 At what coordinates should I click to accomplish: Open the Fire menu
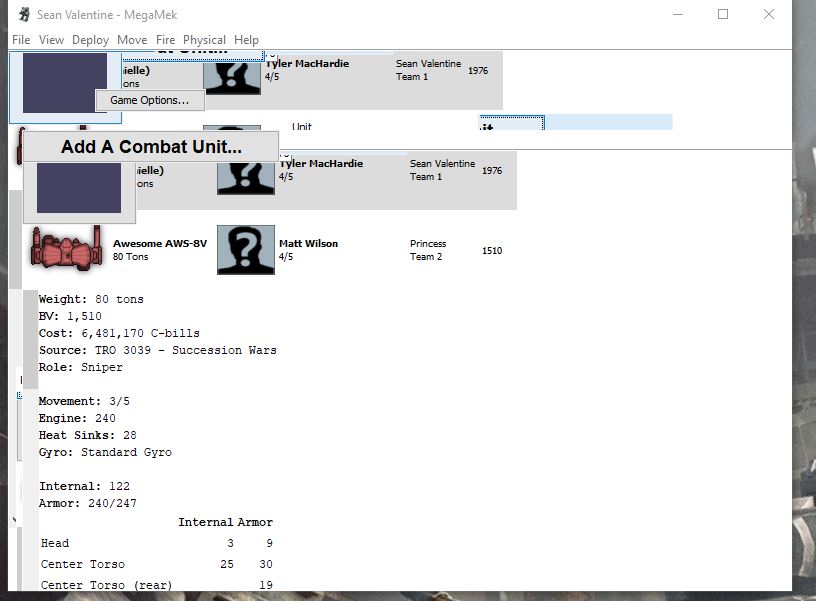[165, 40]
